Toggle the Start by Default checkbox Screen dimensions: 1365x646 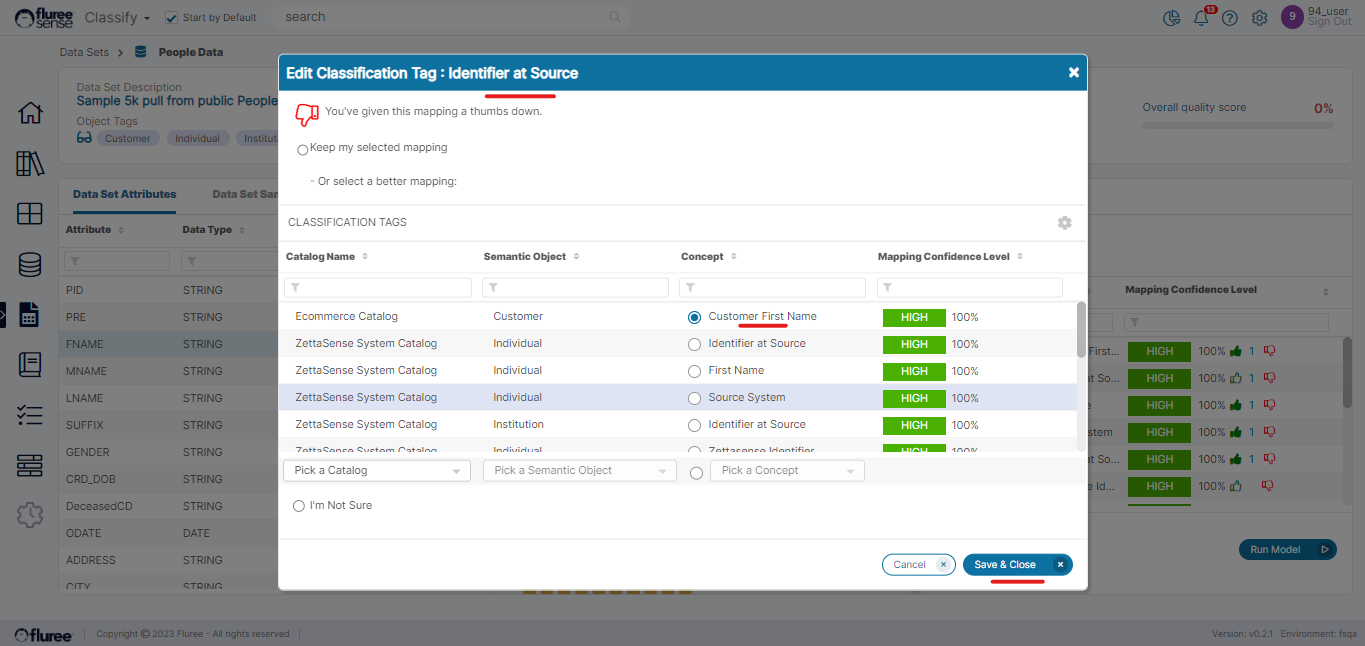(171, 17)
